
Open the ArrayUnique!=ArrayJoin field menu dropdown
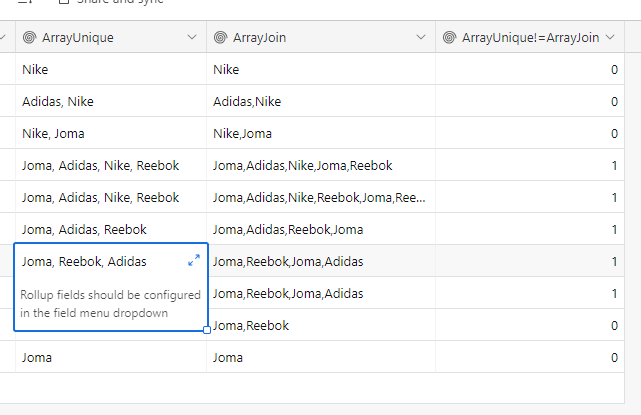tap(610, 37)
